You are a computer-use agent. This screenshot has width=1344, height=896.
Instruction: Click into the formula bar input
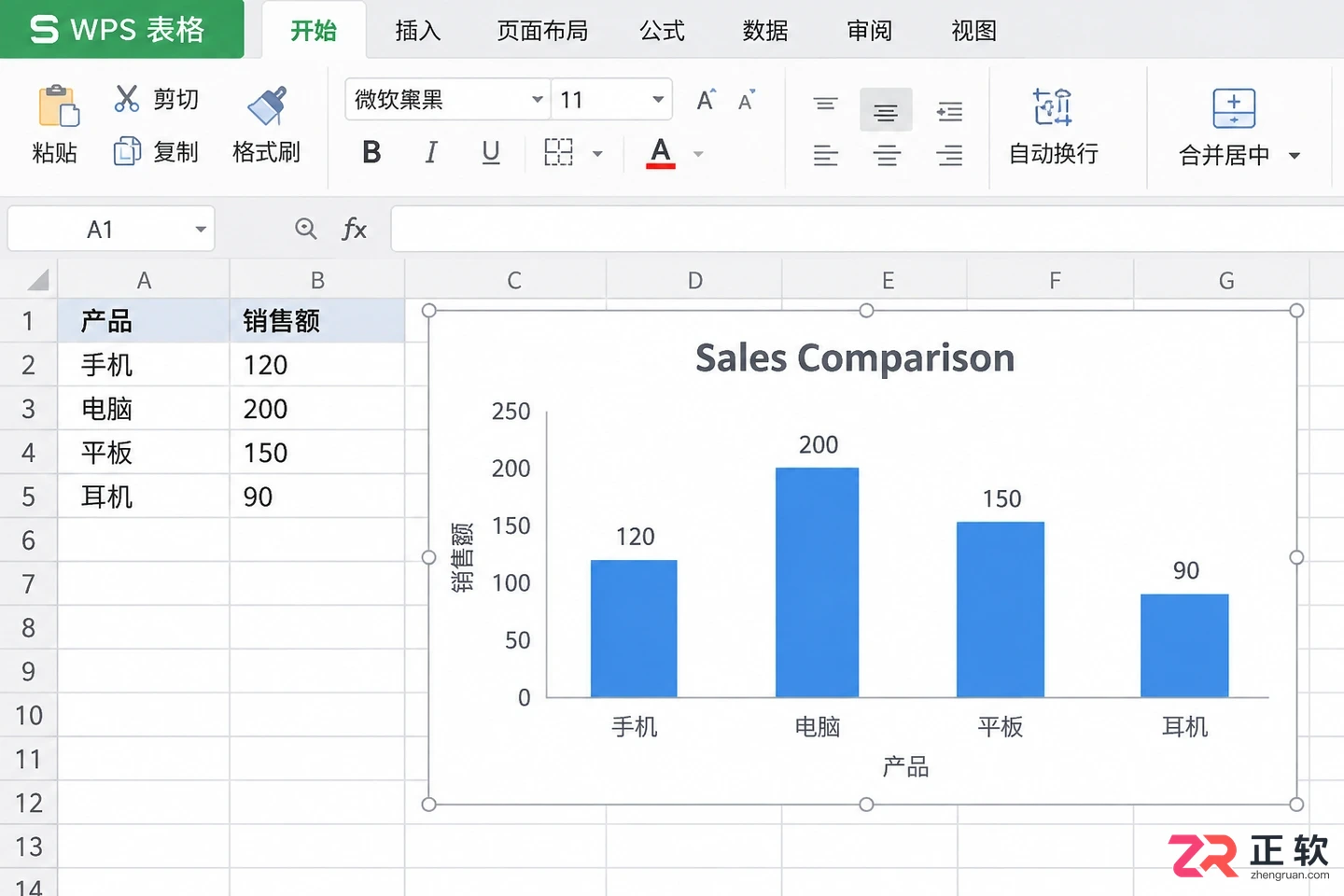[867, 230]
